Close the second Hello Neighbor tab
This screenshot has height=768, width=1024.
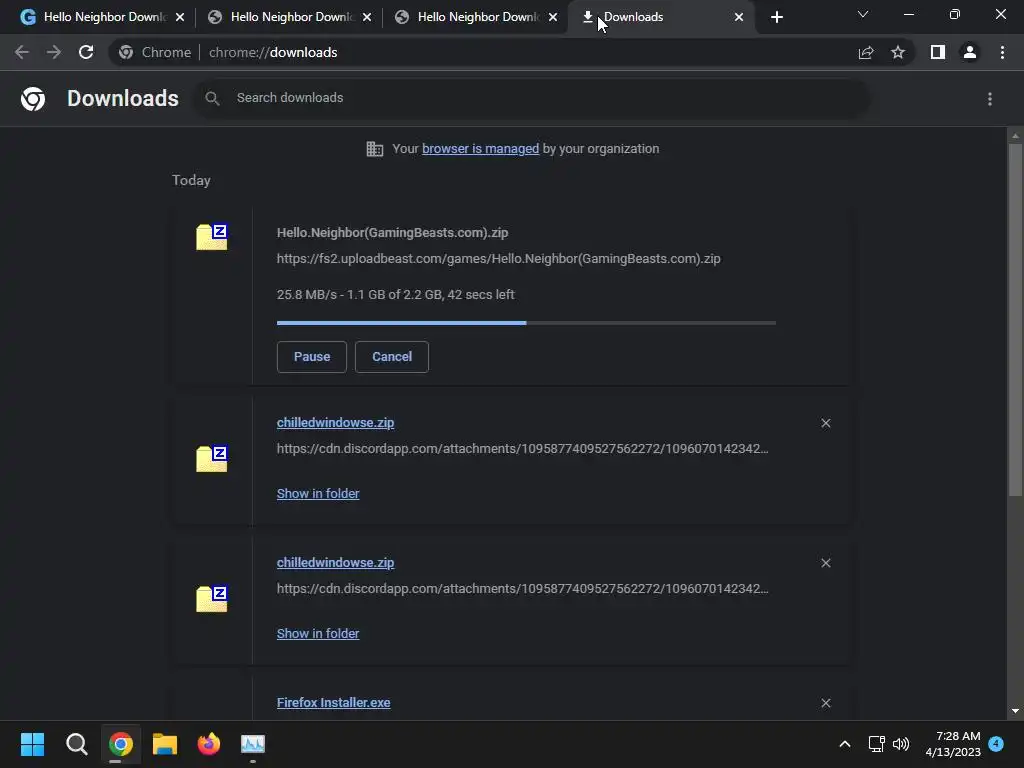pyautogui.click(x=366, y=17)
